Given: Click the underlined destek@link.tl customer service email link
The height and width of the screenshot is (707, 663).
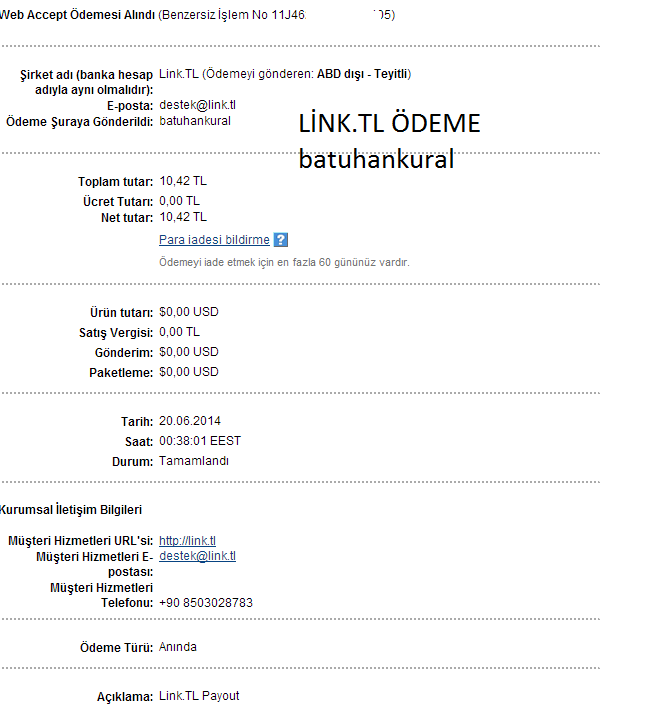Looking at the screenshot, I should (197, 556).
